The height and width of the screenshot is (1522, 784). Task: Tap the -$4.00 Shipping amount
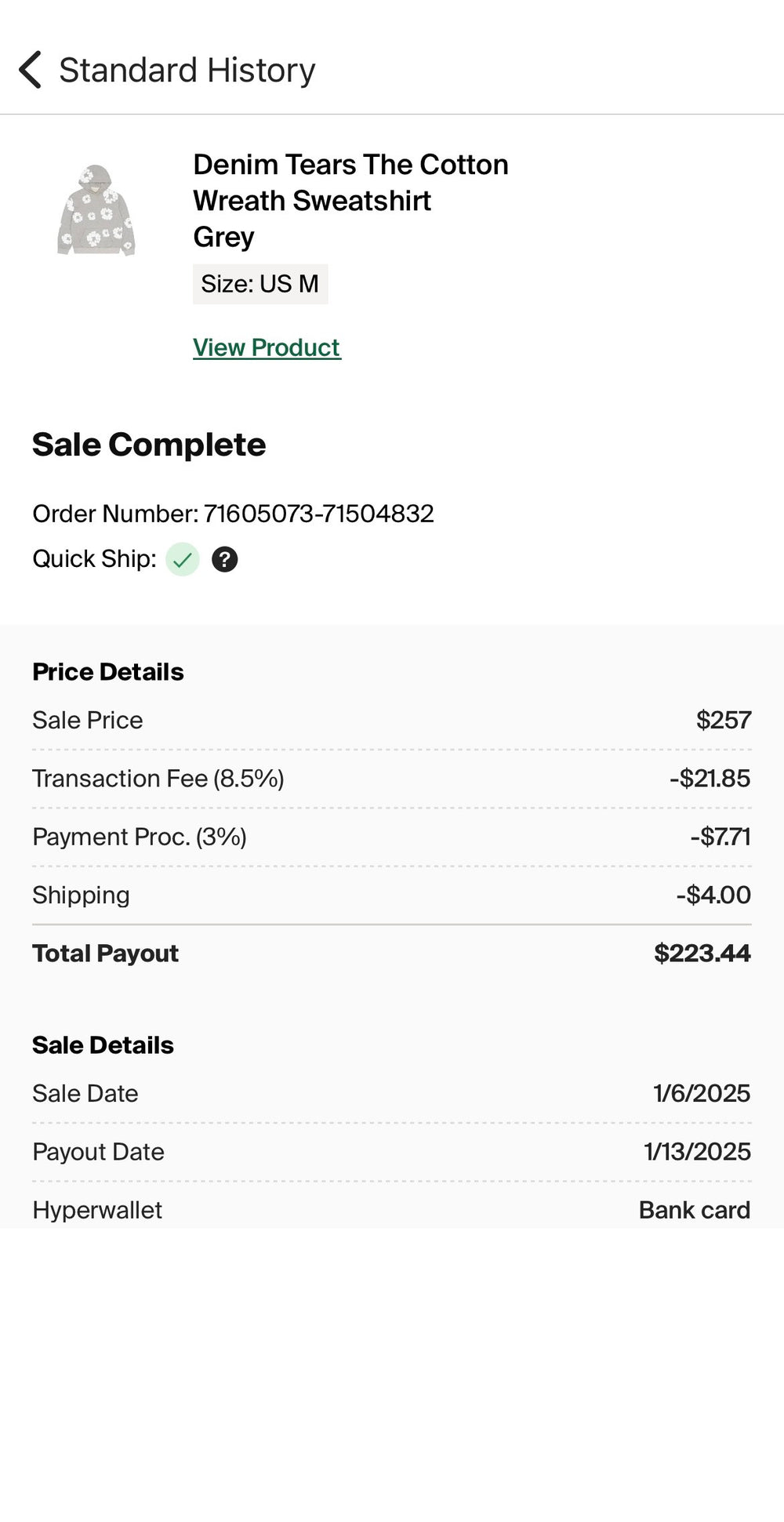point(713,895)
